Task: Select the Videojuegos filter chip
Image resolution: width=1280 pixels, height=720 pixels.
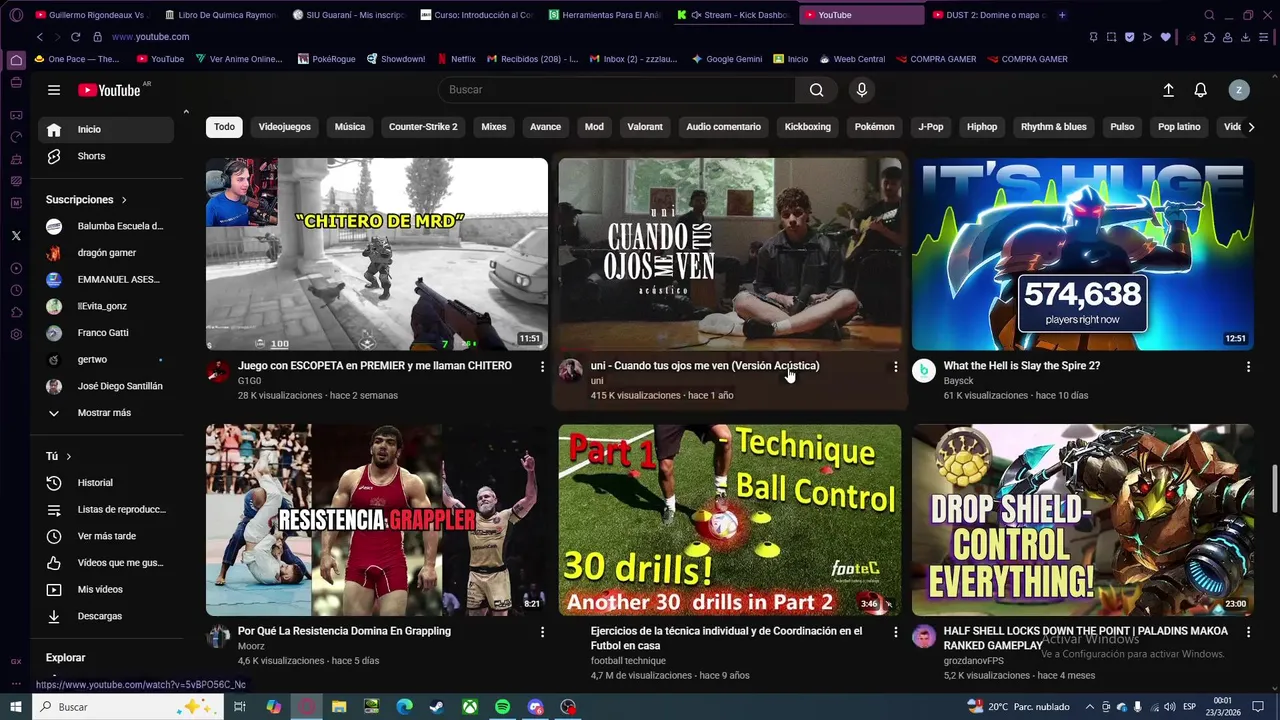Action: tap(285, 127)
